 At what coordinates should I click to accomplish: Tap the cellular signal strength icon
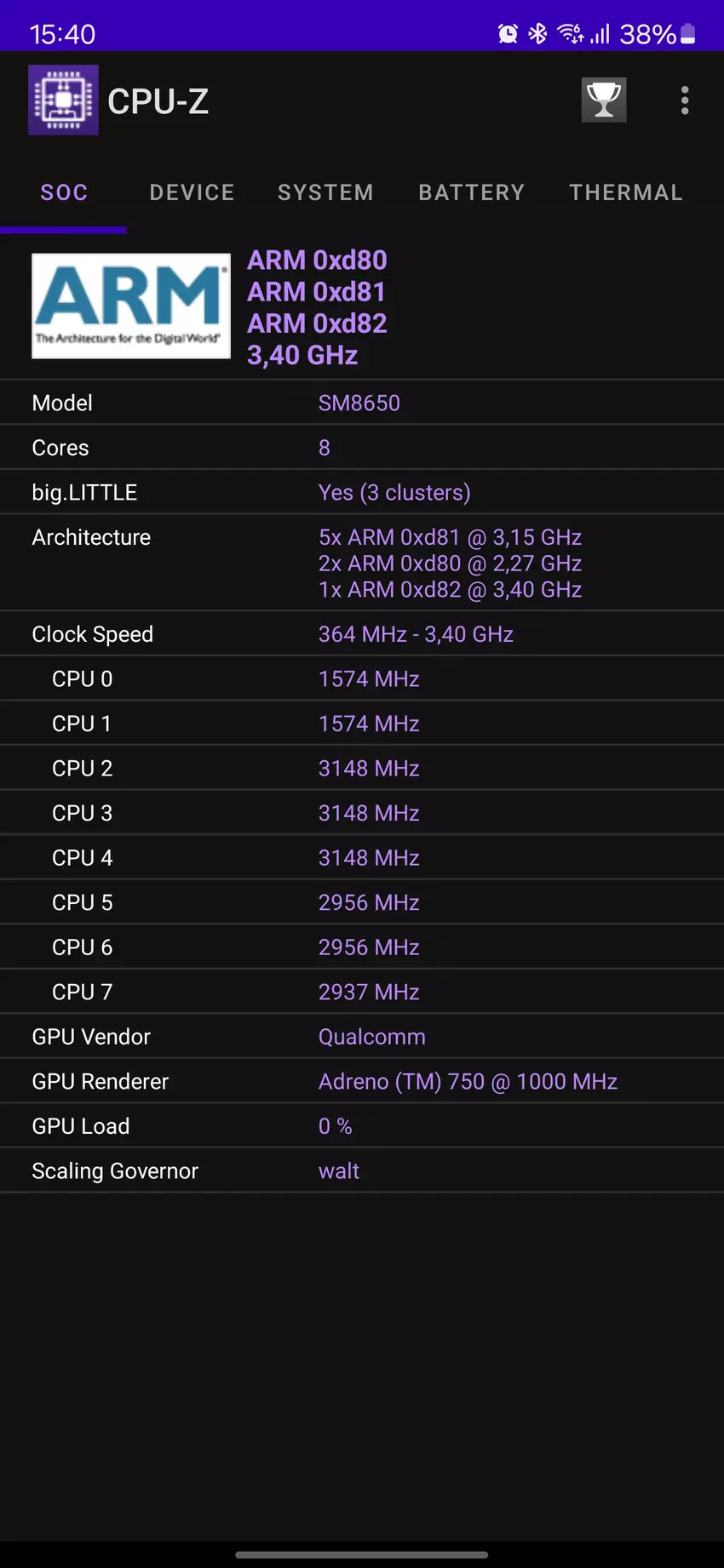click(x=600, y=34)
